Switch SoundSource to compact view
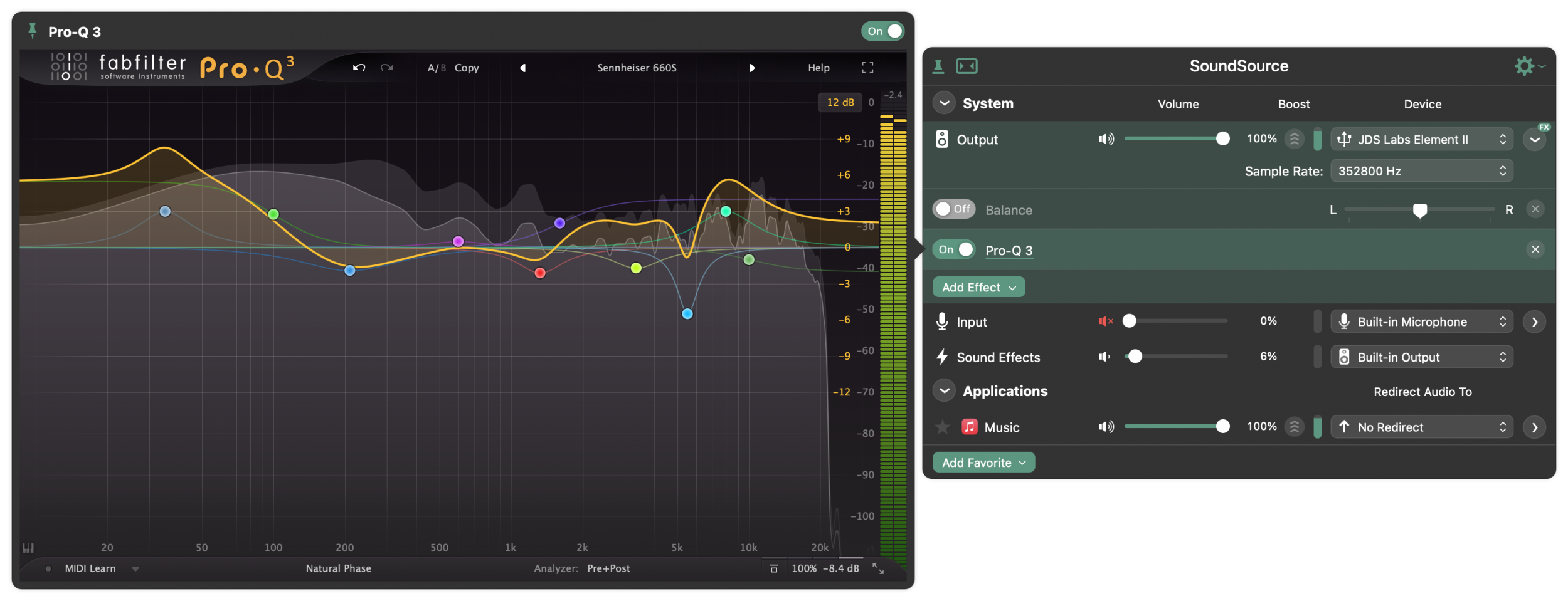Viewport: 1568px width, 601px height. [967, 66]
